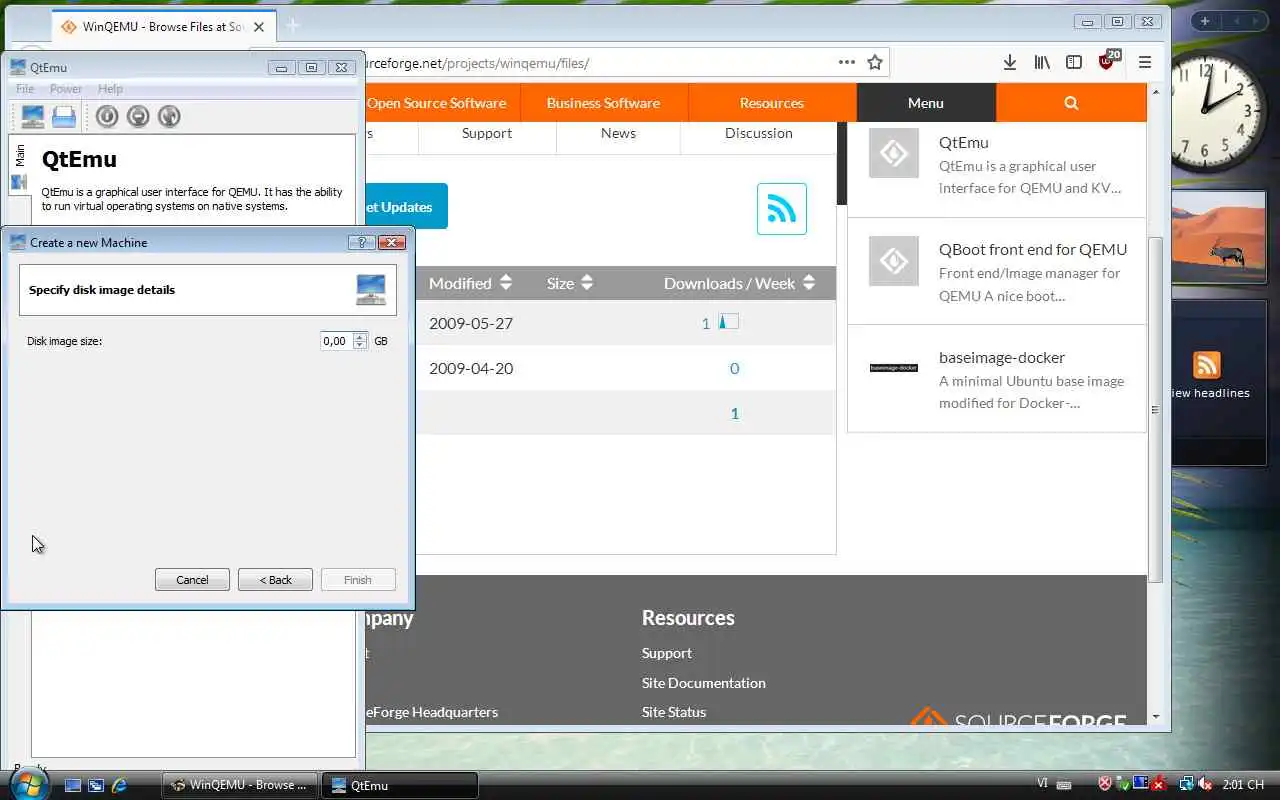
Task: Increase disk image size with up arrow
Action: point(360,337)
